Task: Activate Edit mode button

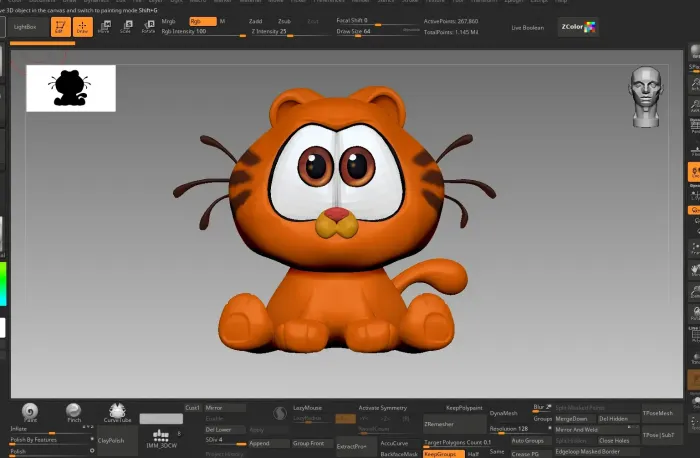Action: pos(61,27)
